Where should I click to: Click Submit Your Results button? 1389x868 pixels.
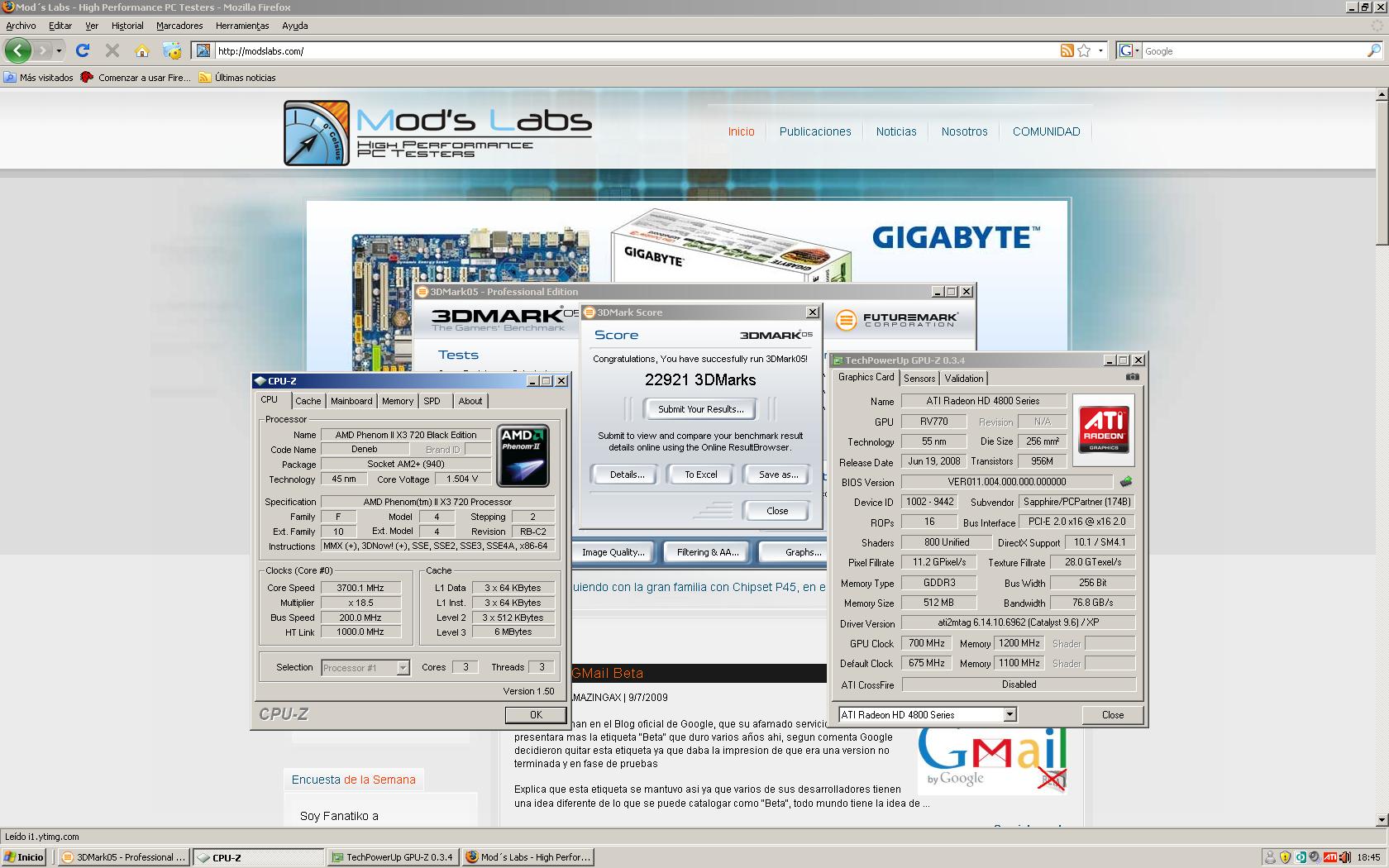coord(700,409)
